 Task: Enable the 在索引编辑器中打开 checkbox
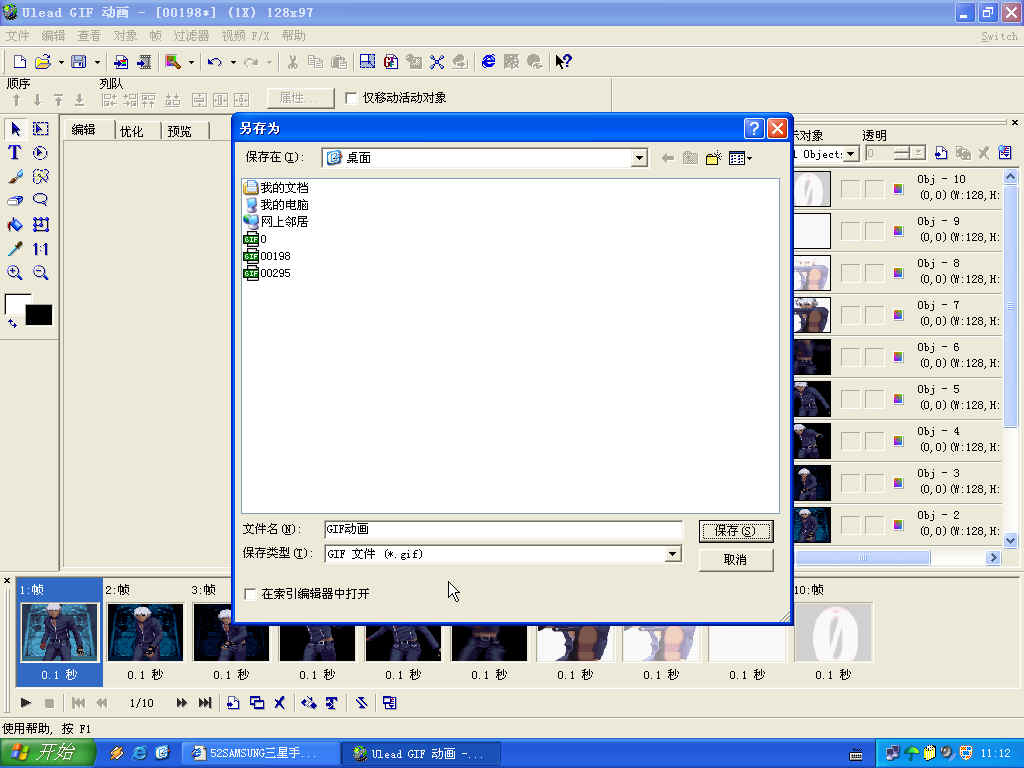pyautogui.click(x=250, y=594)
